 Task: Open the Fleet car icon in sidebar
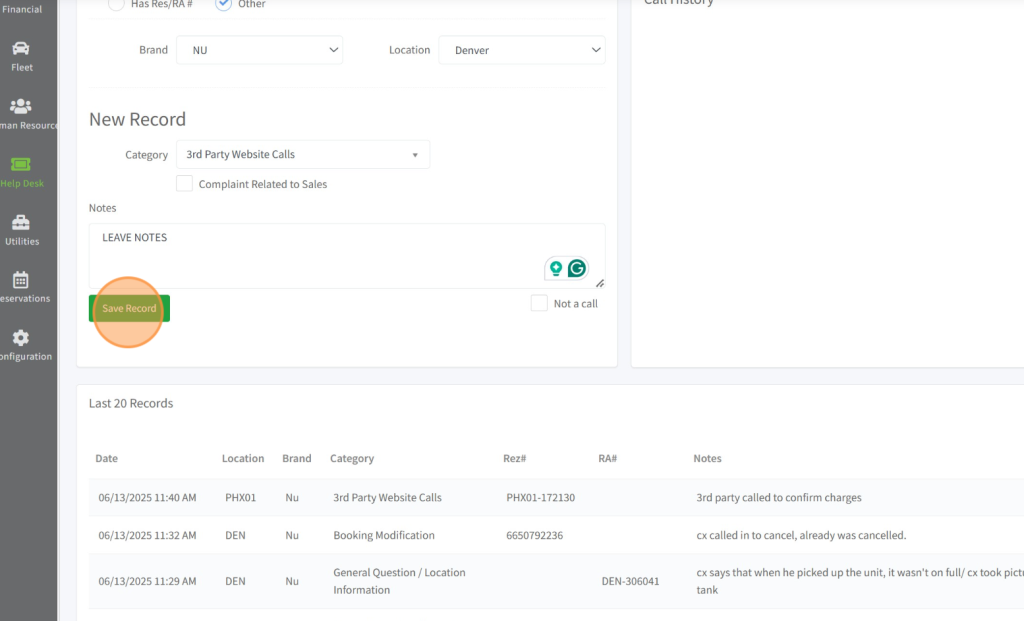(21, 49)
